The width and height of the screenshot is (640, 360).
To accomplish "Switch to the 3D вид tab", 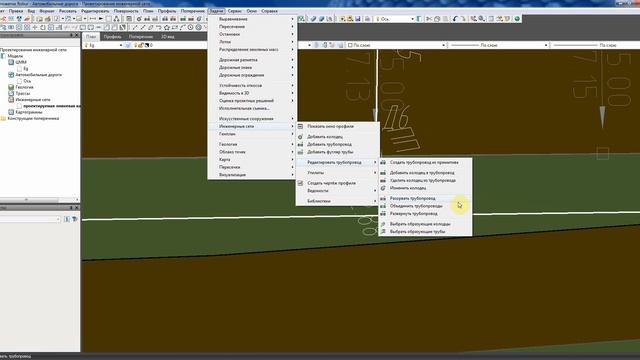I will coord(167,36).
